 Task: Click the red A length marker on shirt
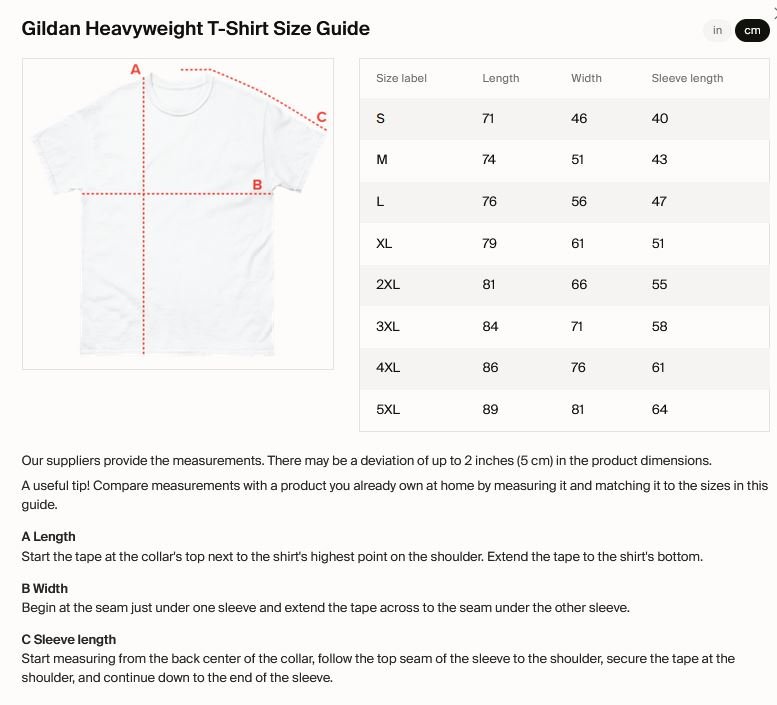click(136, 69)
